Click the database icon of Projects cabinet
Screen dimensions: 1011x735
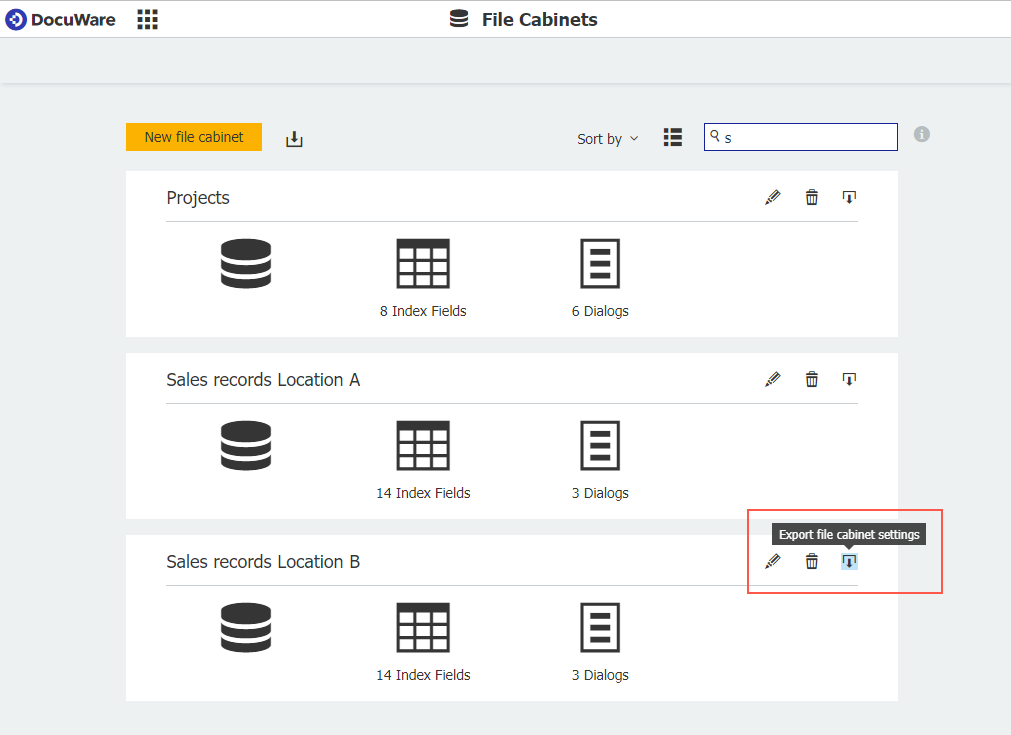246,263
